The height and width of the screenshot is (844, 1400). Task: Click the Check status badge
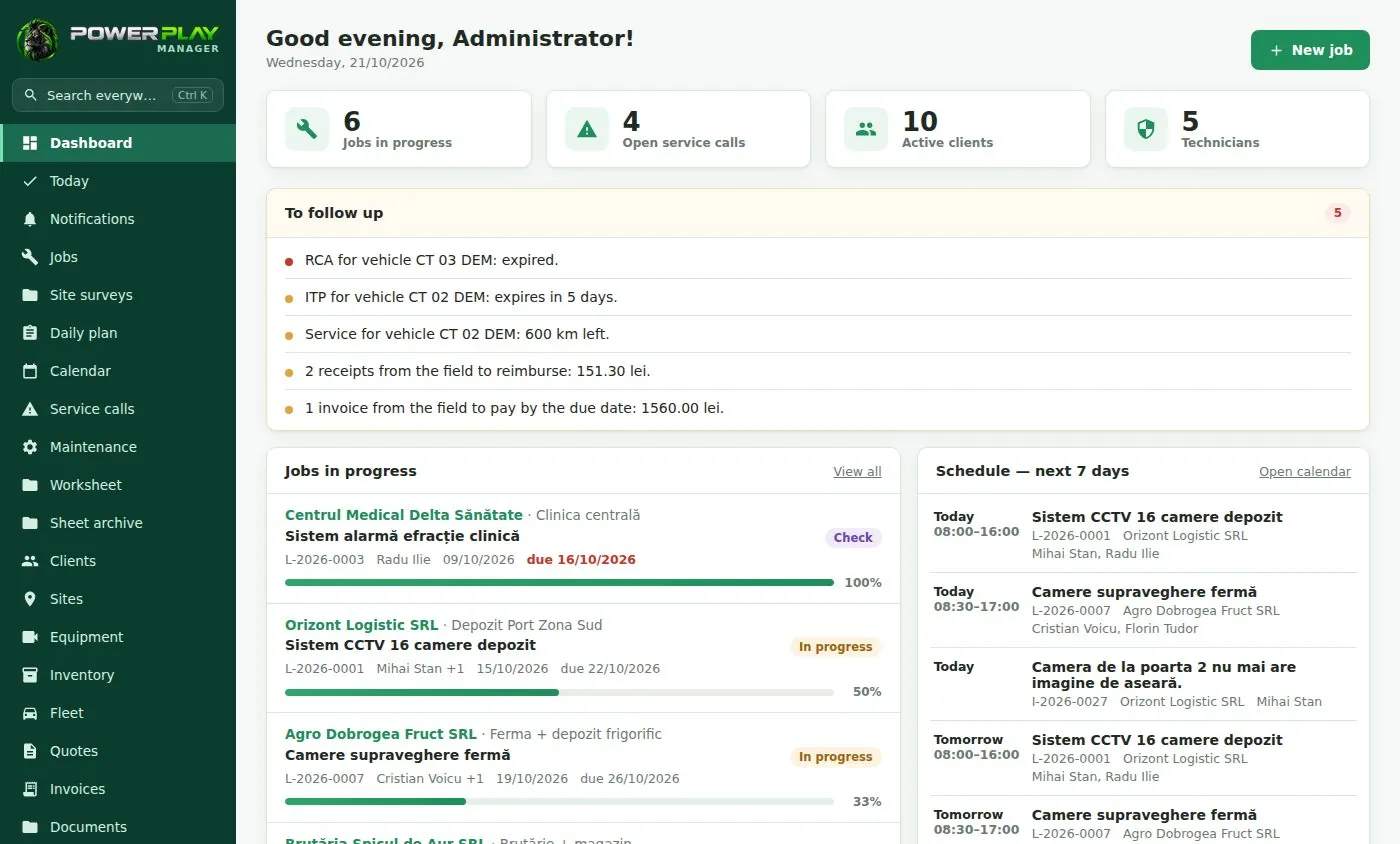853,537
